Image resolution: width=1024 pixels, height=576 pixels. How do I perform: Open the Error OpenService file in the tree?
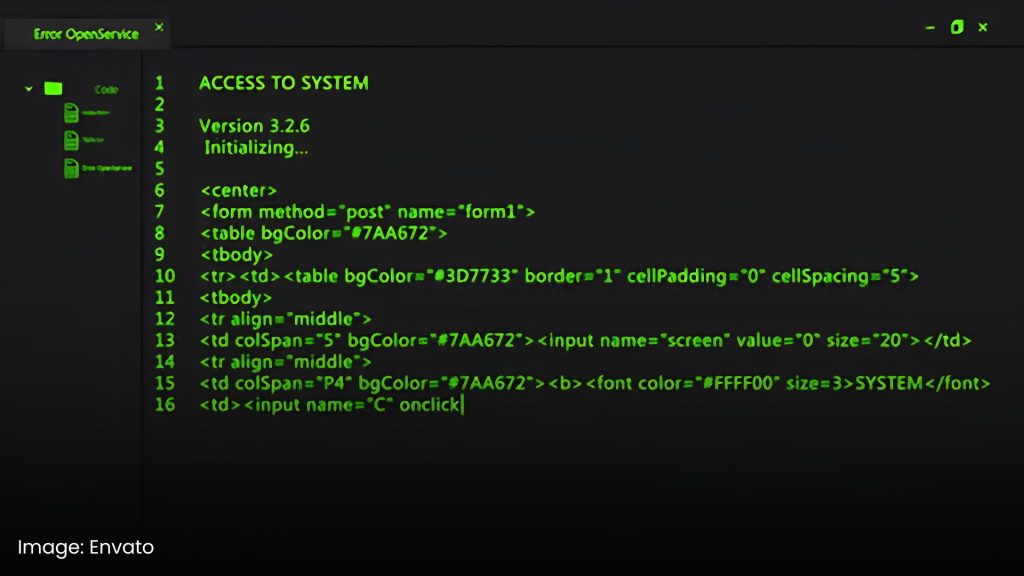(x=107, y=168)
